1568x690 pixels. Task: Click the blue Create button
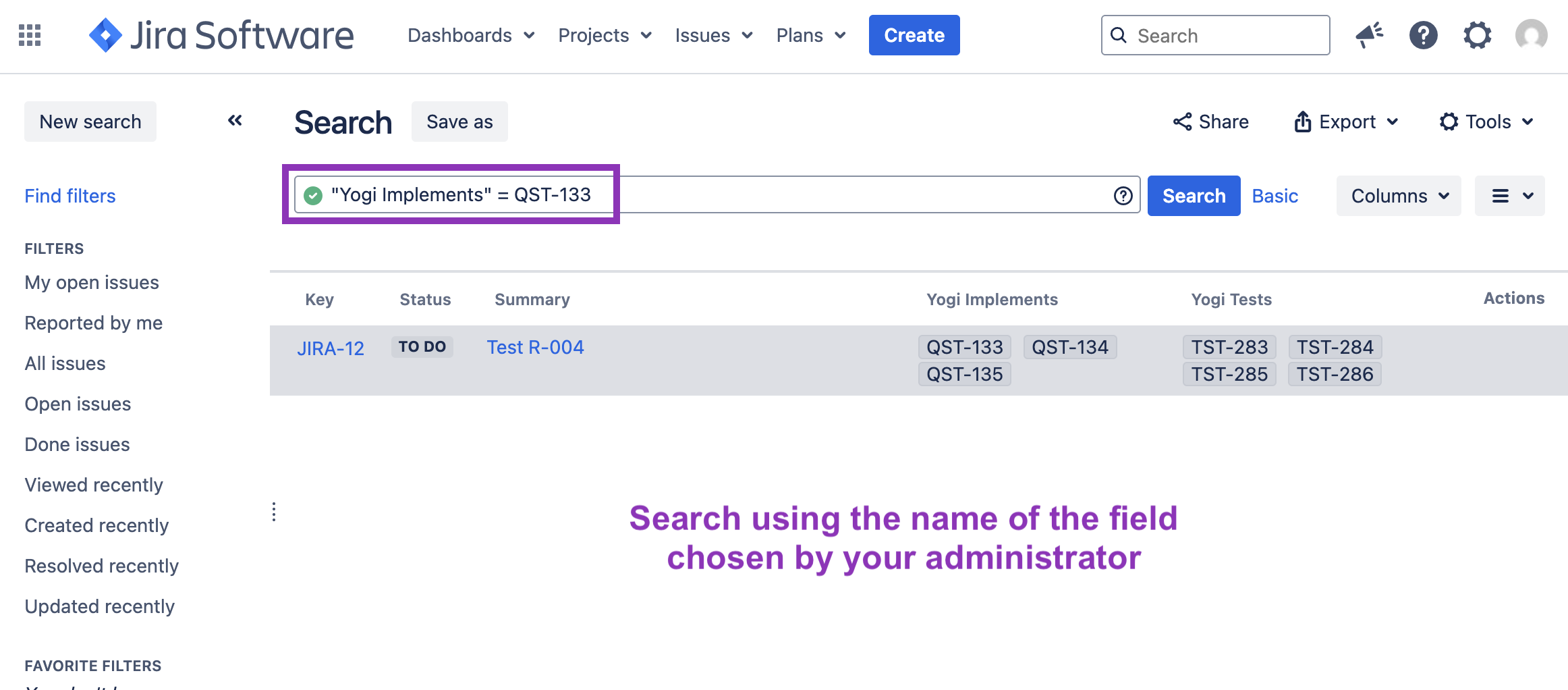click(914, 35)
